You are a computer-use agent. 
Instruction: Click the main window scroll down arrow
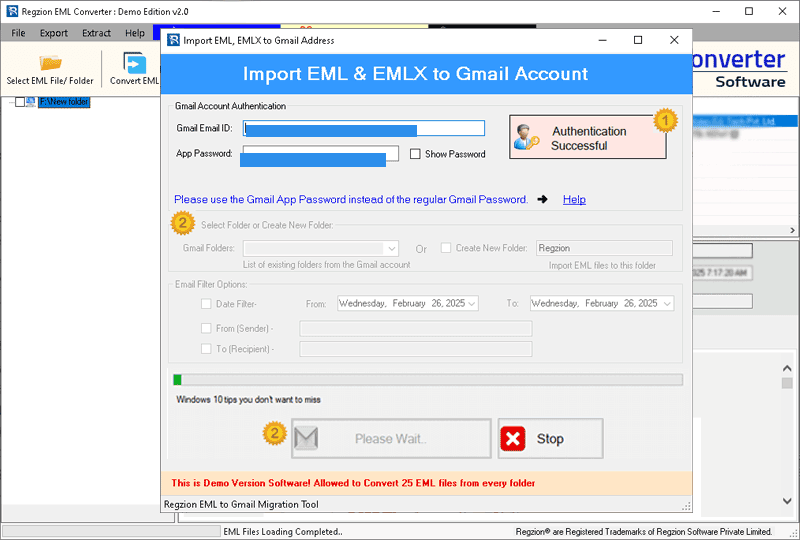[x=787, y=501]
